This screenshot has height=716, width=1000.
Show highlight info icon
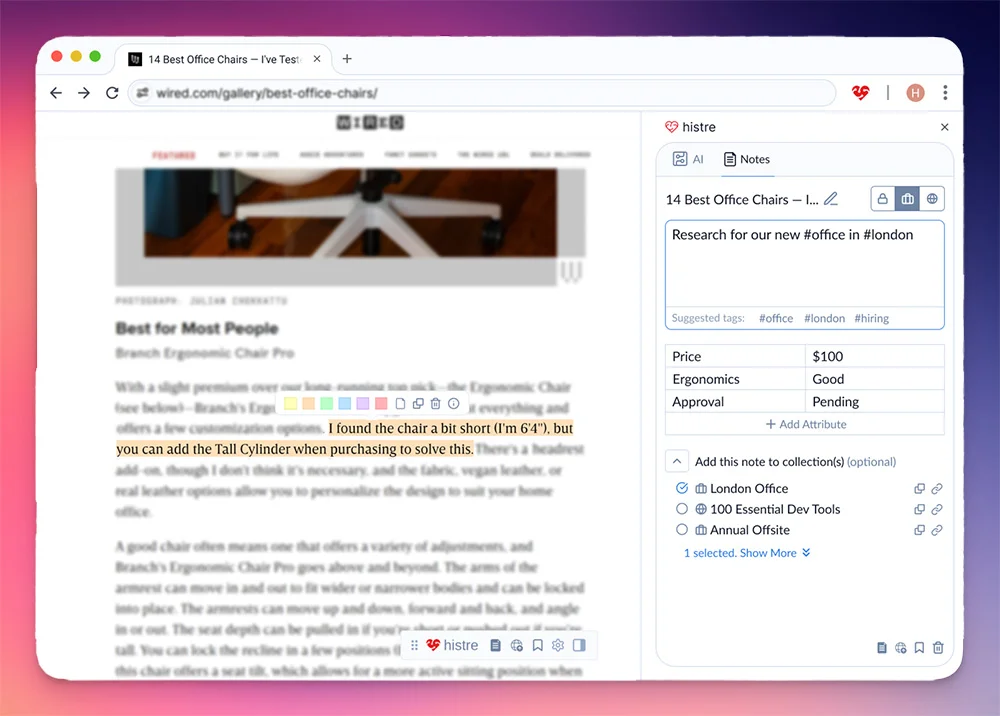[x=453, y=403]
